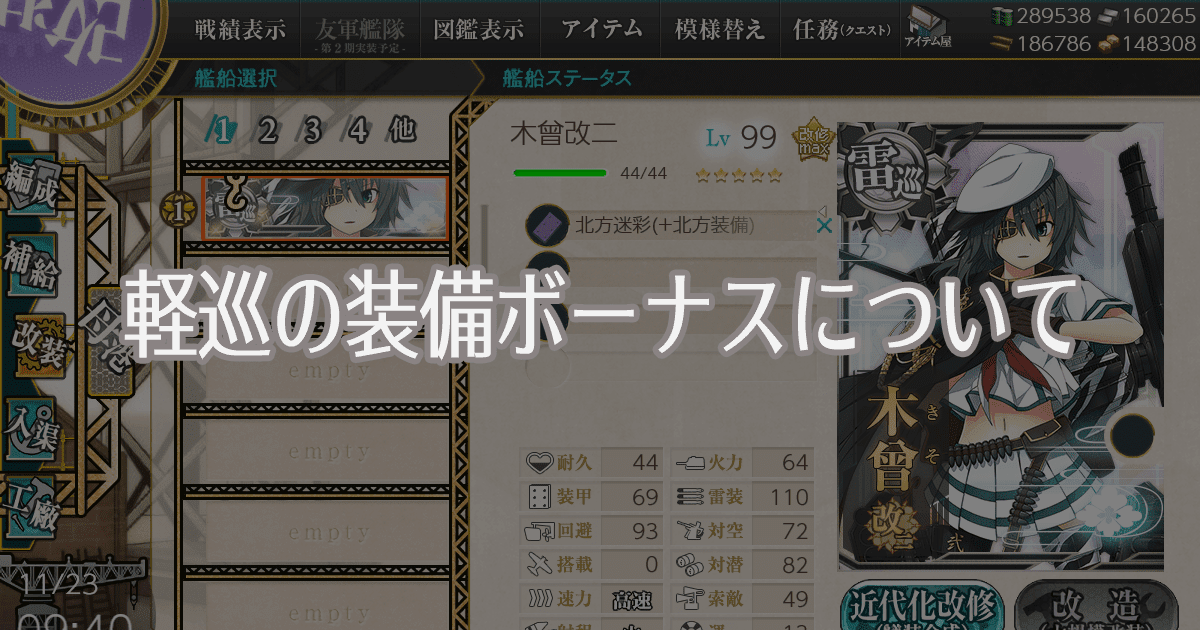1200x630 pixels.
Task: Open the 図鑑表示 encyclopedia menu
Action: 478,30
